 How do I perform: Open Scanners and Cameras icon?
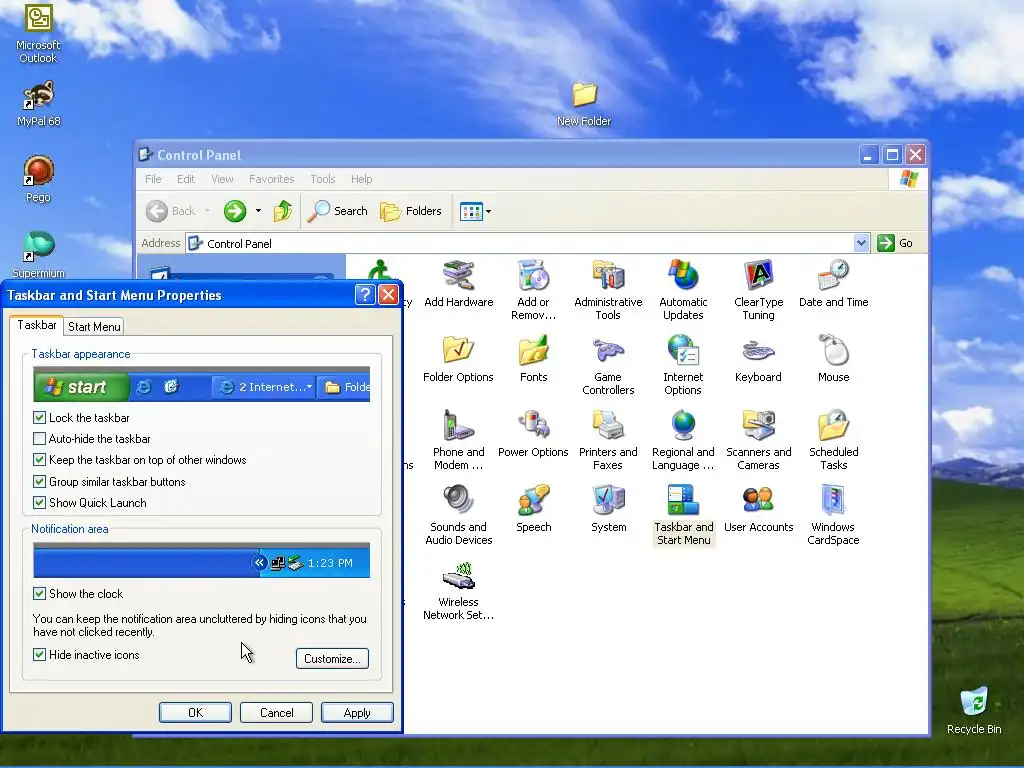pos(758,440)
